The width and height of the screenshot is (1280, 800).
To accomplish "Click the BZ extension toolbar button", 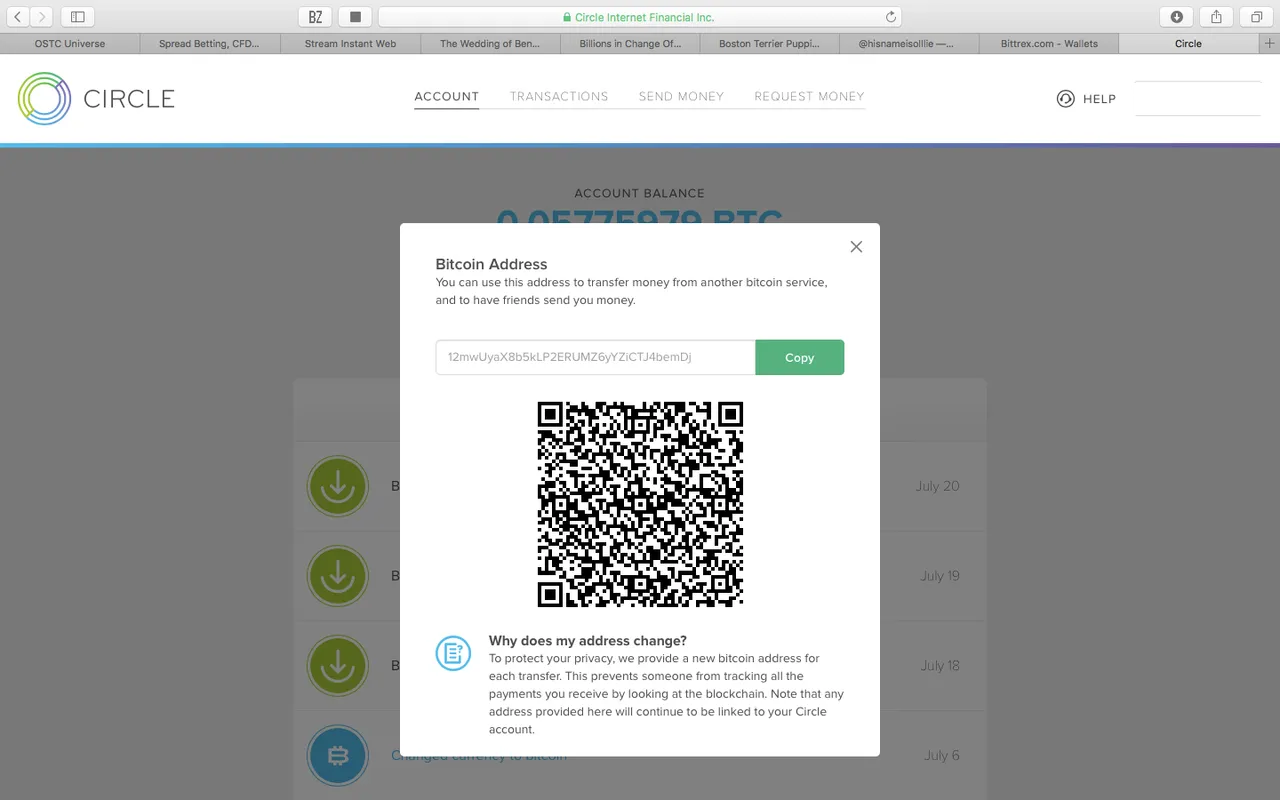I will pos(315,17).
